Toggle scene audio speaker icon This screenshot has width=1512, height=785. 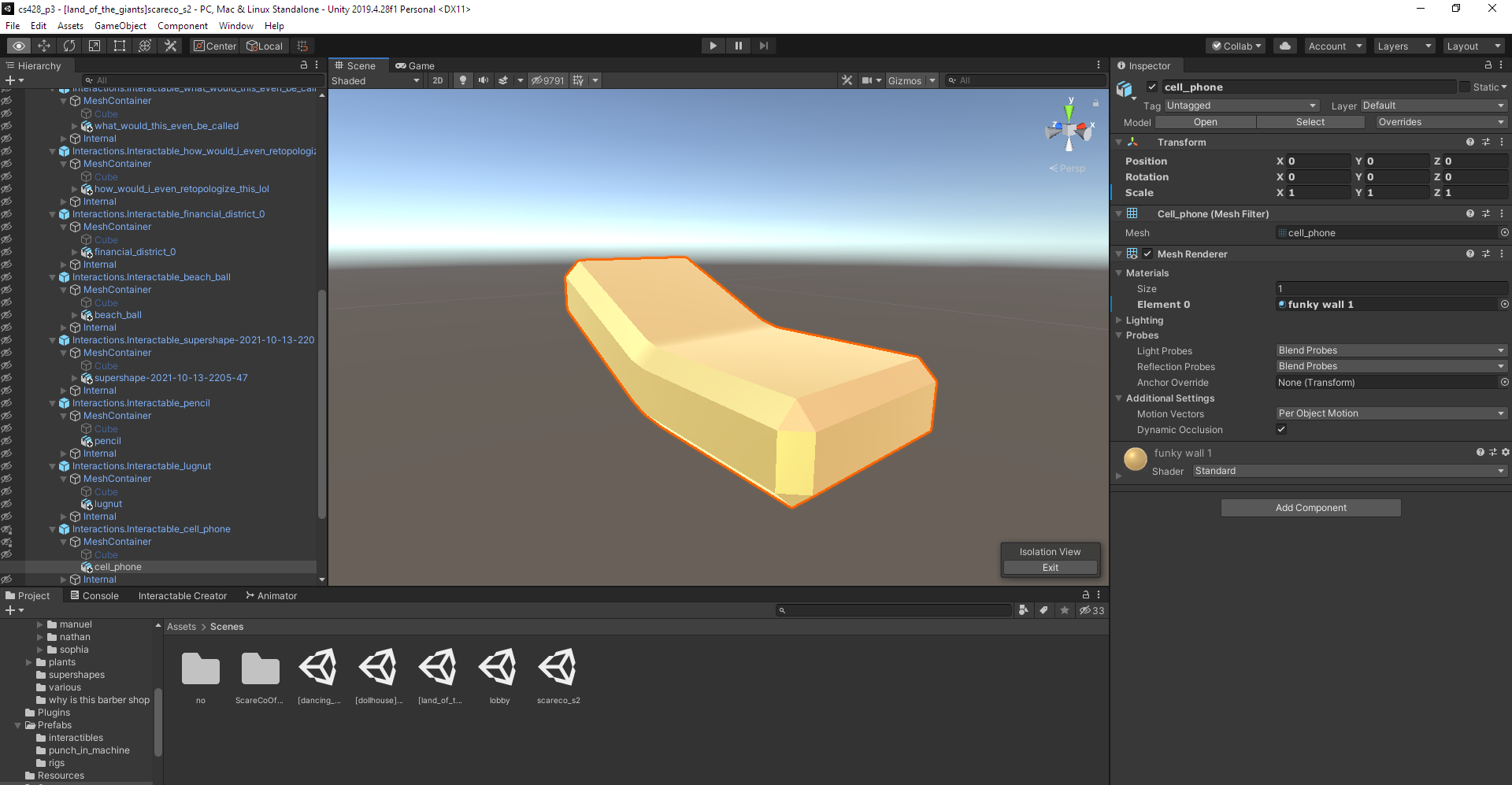tap(483, 80)
